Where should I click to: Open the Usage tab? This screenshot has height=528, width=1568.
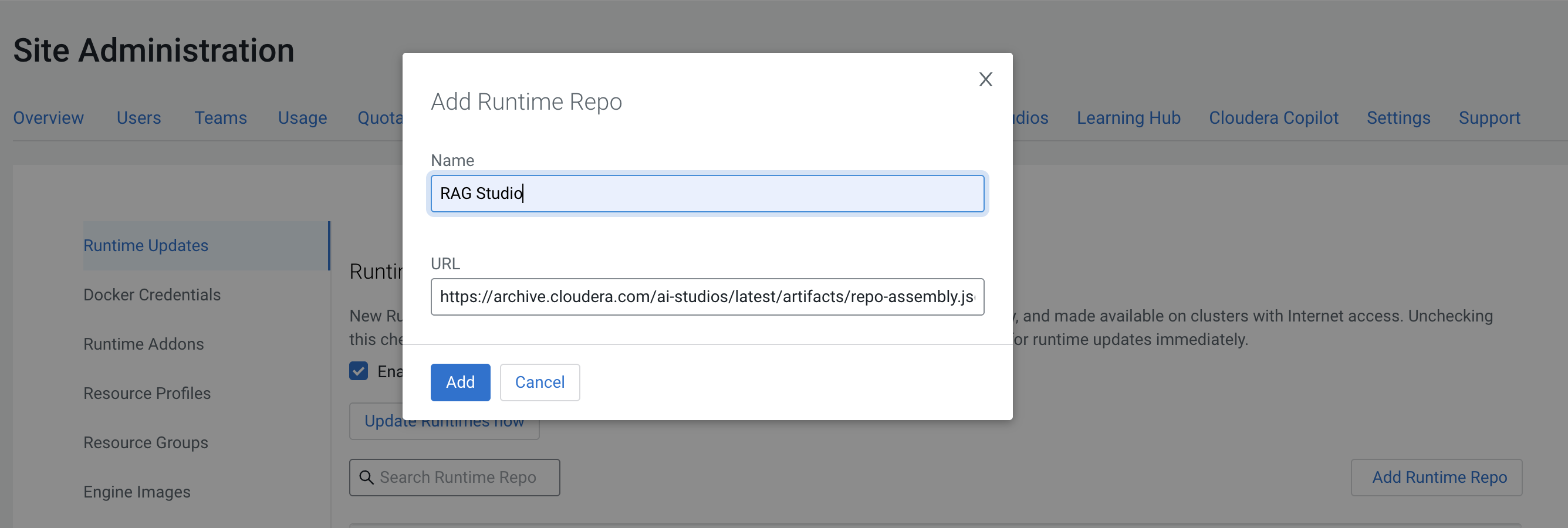[x=303, y=118]
